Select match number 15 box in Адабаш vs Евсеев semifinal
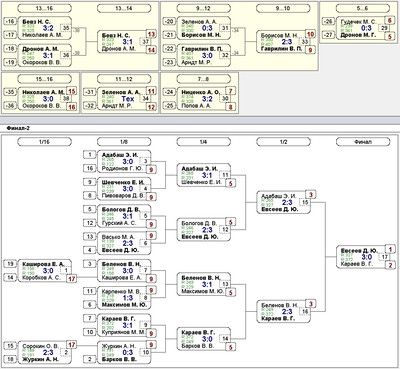The height and width of the screenshot is (369, 400). [x=305, y=202]
